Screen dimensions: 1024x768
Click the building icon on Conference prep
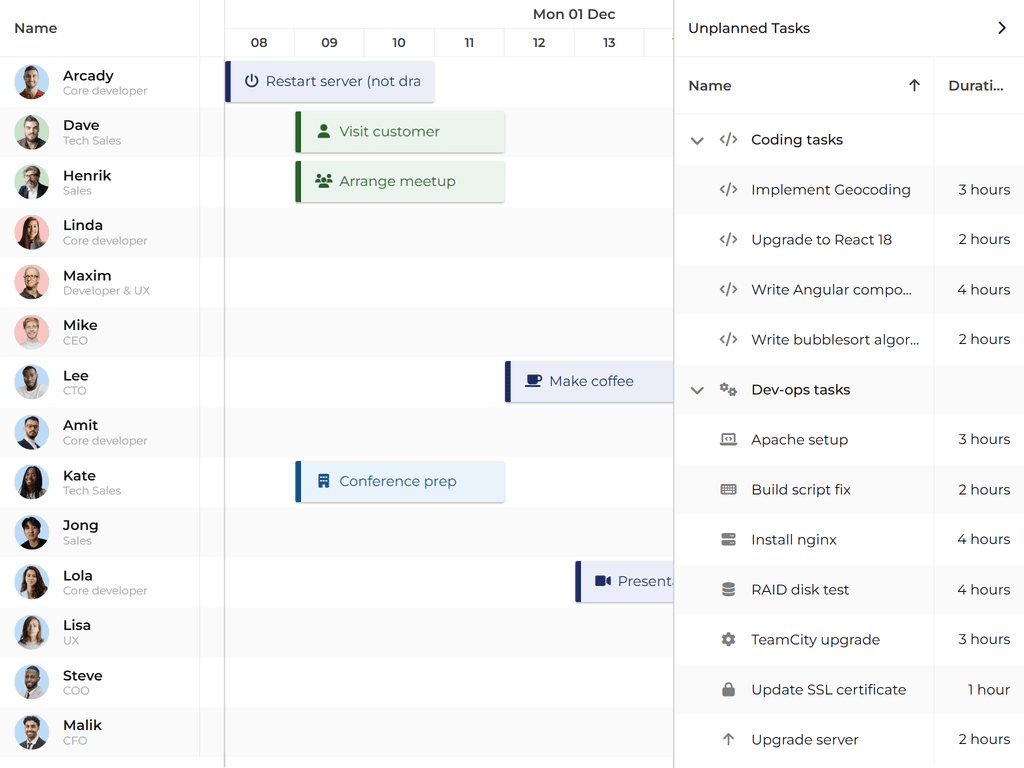coord(323,481)
